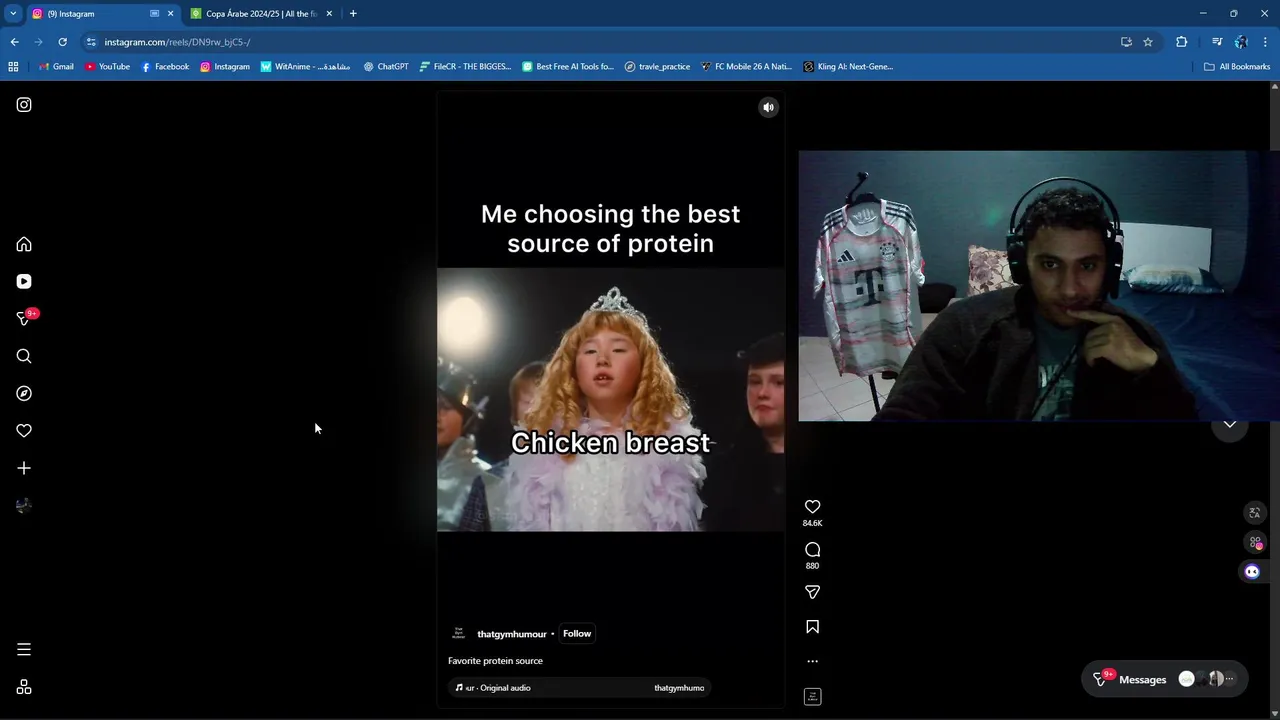Open the YouTube bookmark
The image size is (1280, 720).
107,67
